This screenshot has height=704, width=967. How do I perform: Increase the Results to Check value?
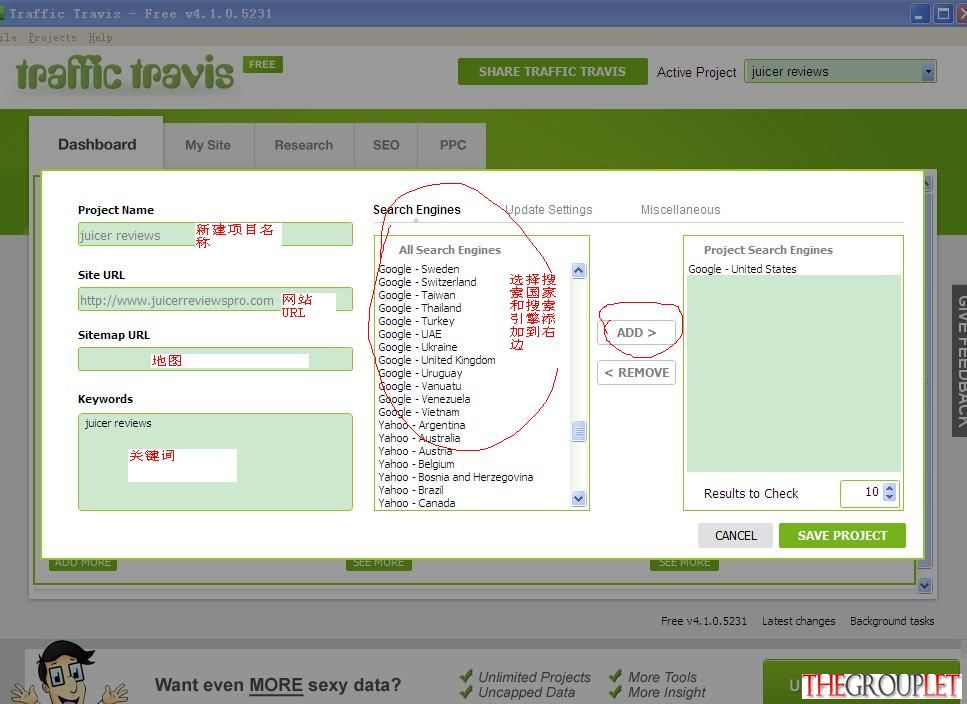tap(889, 488)
